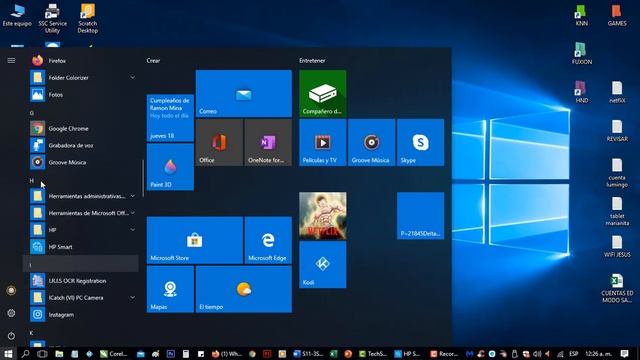Launch the Películas y TV tile
640x360 pixels.
pos(323,142)
